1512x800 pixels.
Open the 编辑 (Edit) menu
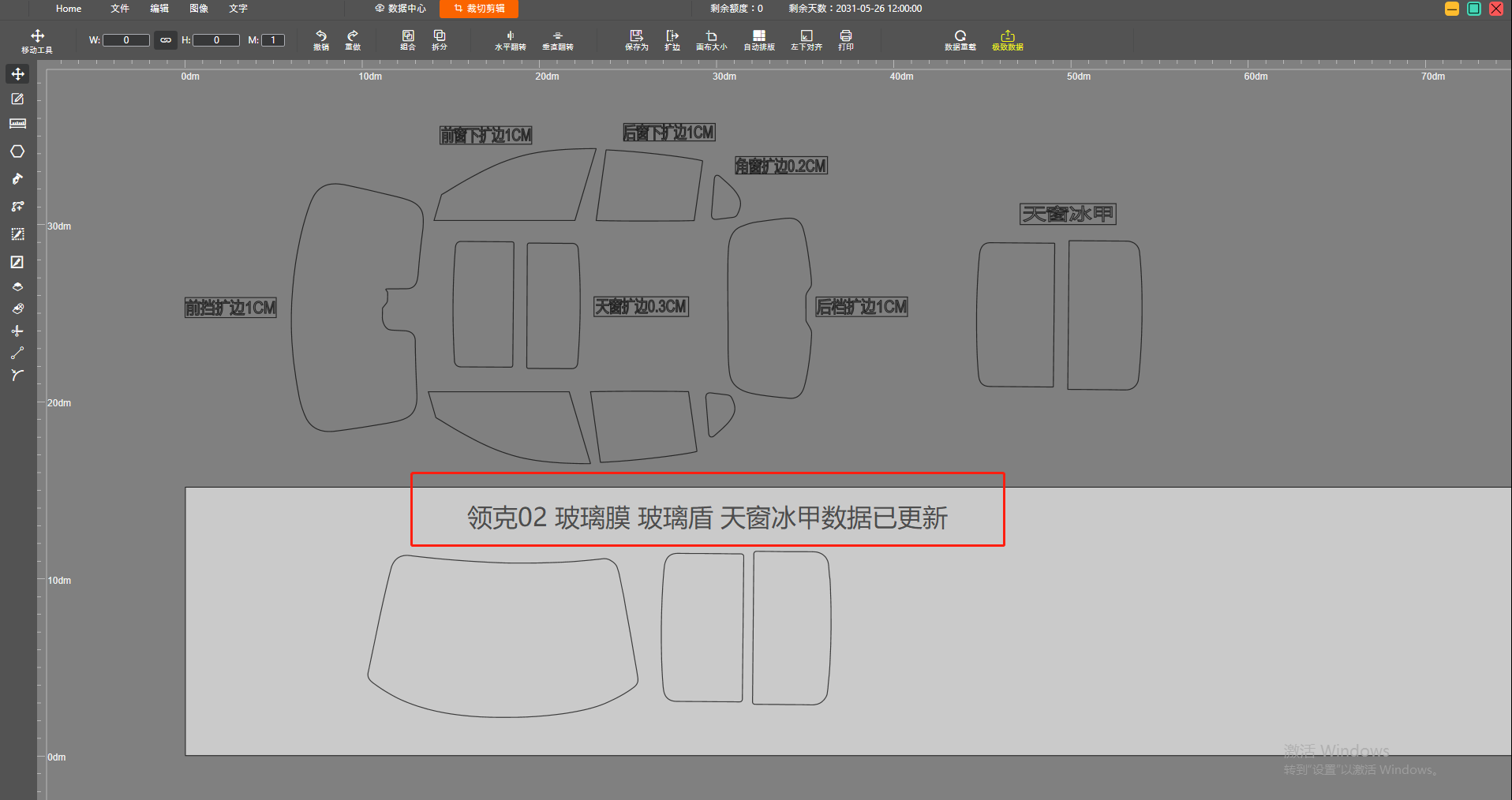pyautogui.click(x=159, y=9)
